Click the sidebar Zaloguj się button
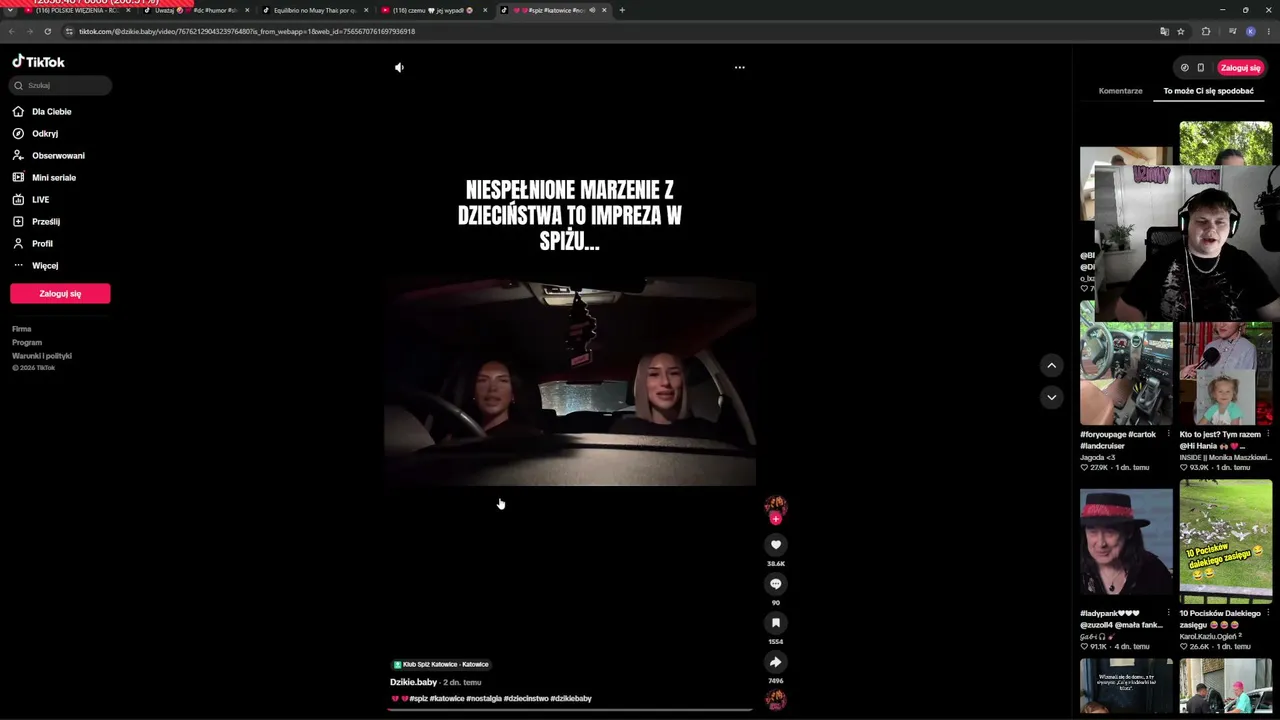 pyautogui.click(x=60, y=294)
